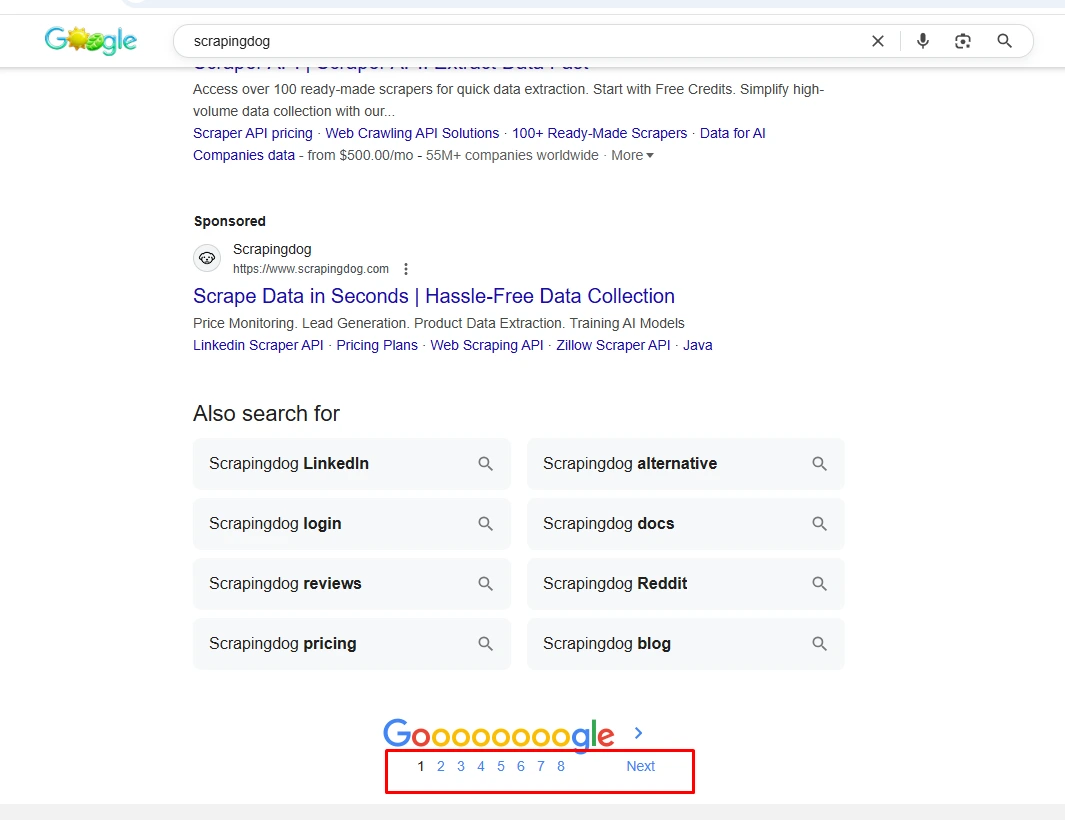Expand the More dropdown in ad

tap(632, 155)
